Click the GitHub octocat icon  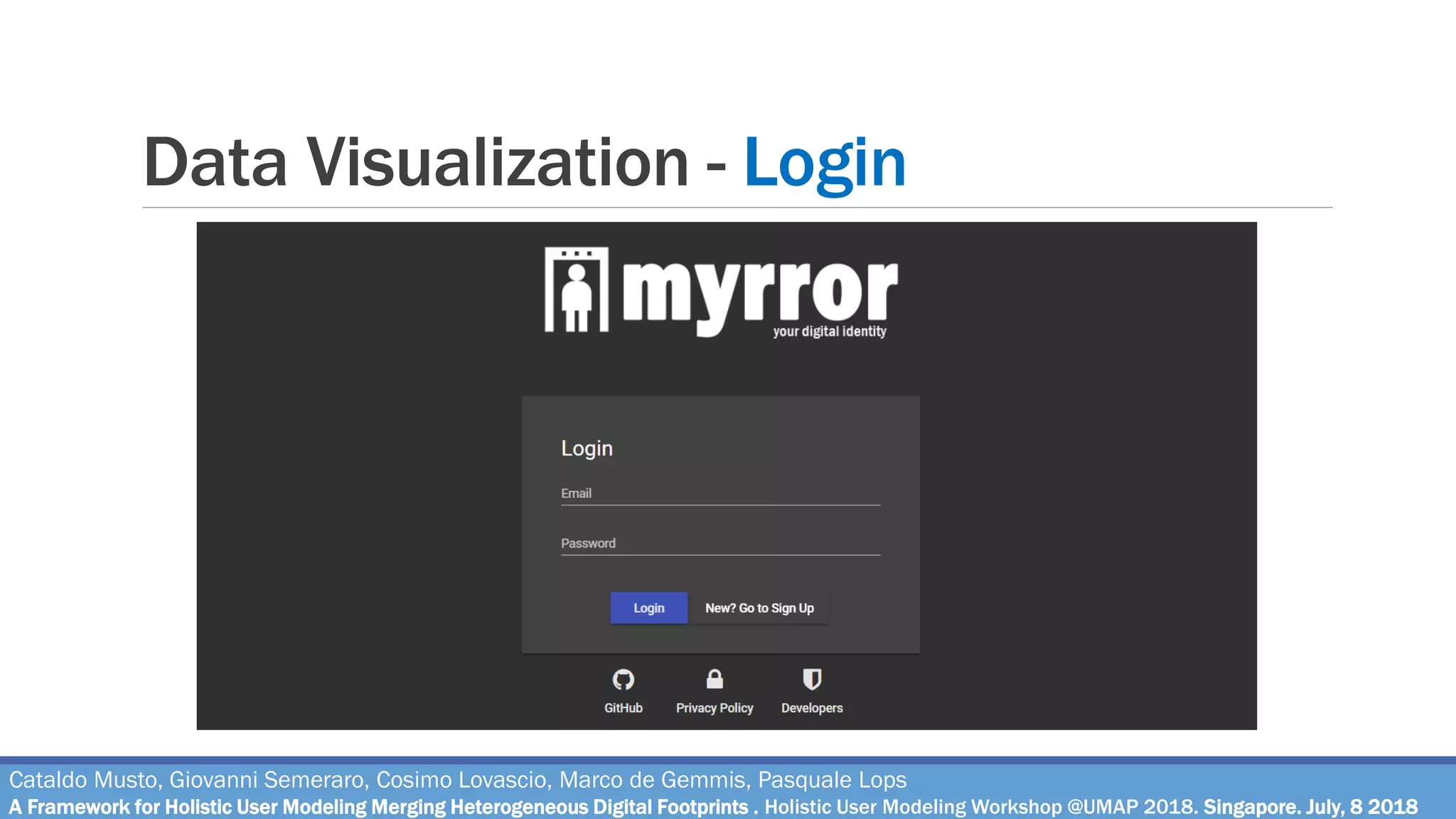click(x=623, y=680)
